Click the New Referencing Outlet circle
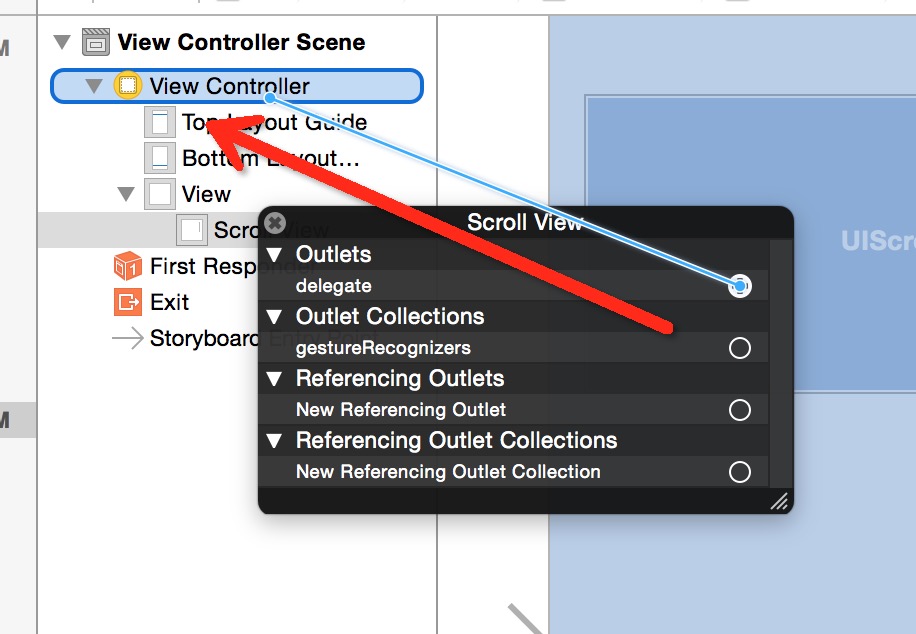The image size is (916, 634). [740, 410]
